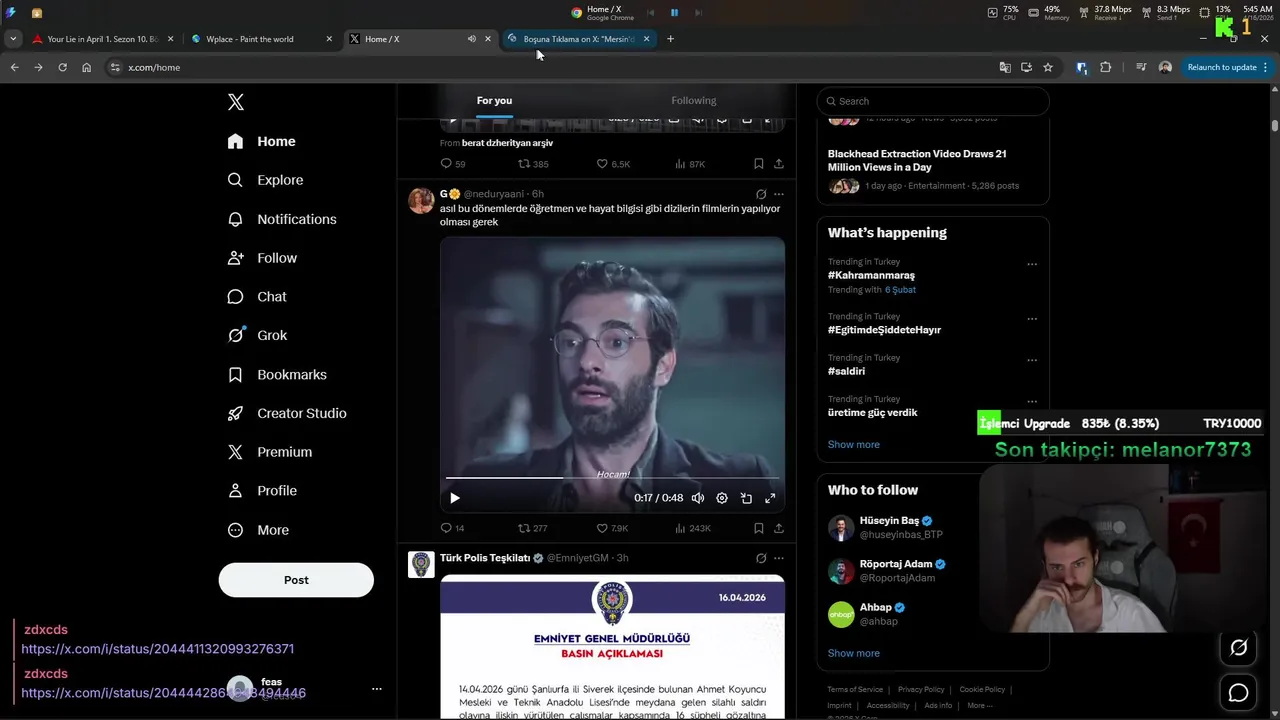The width and height of the screenshot is (1280, 720).
Task: Click Relaunch to update button
Action: pos(1222,67)
